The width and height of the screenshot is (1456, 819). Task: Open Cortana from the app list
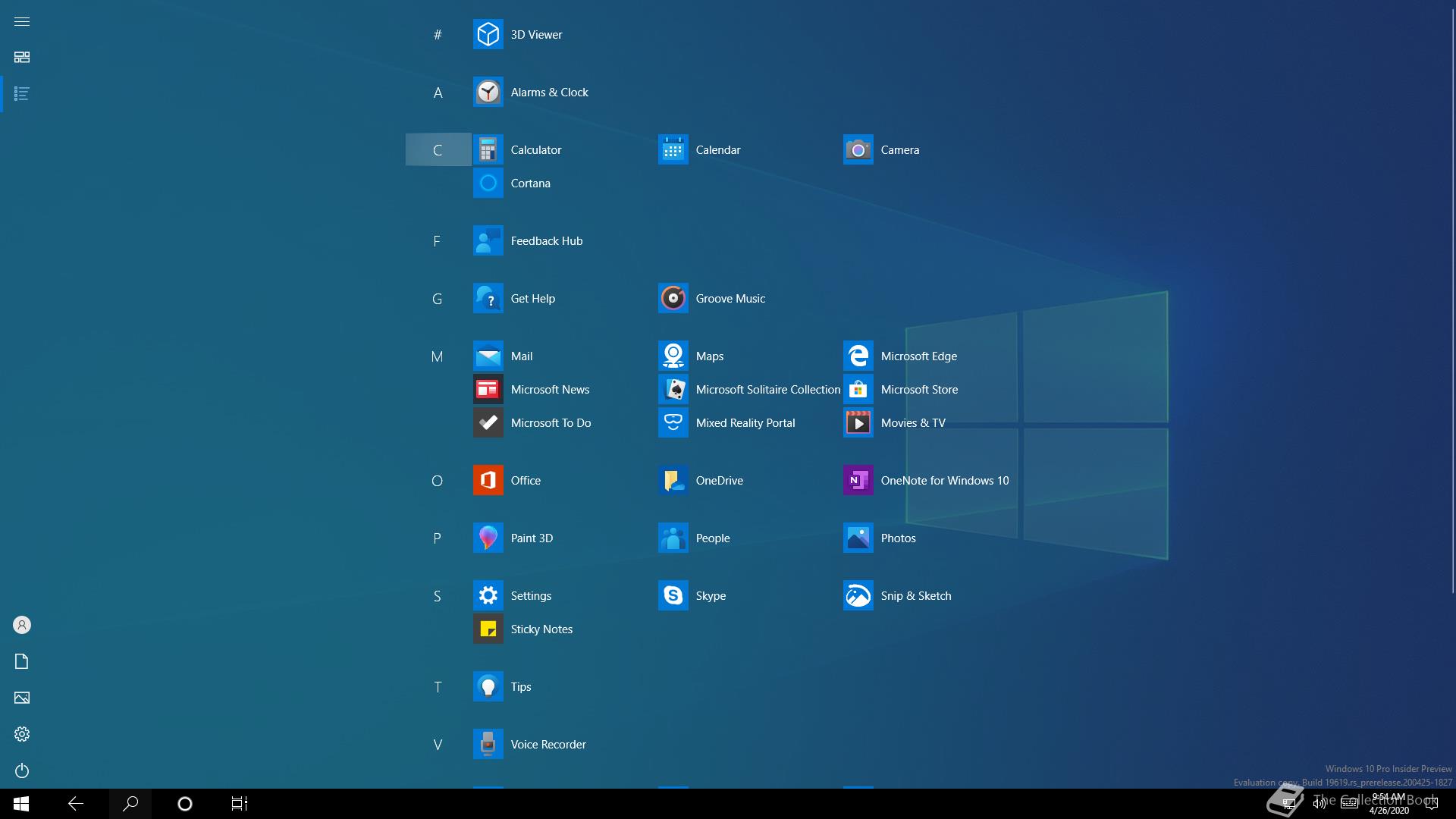coord(488,183)
